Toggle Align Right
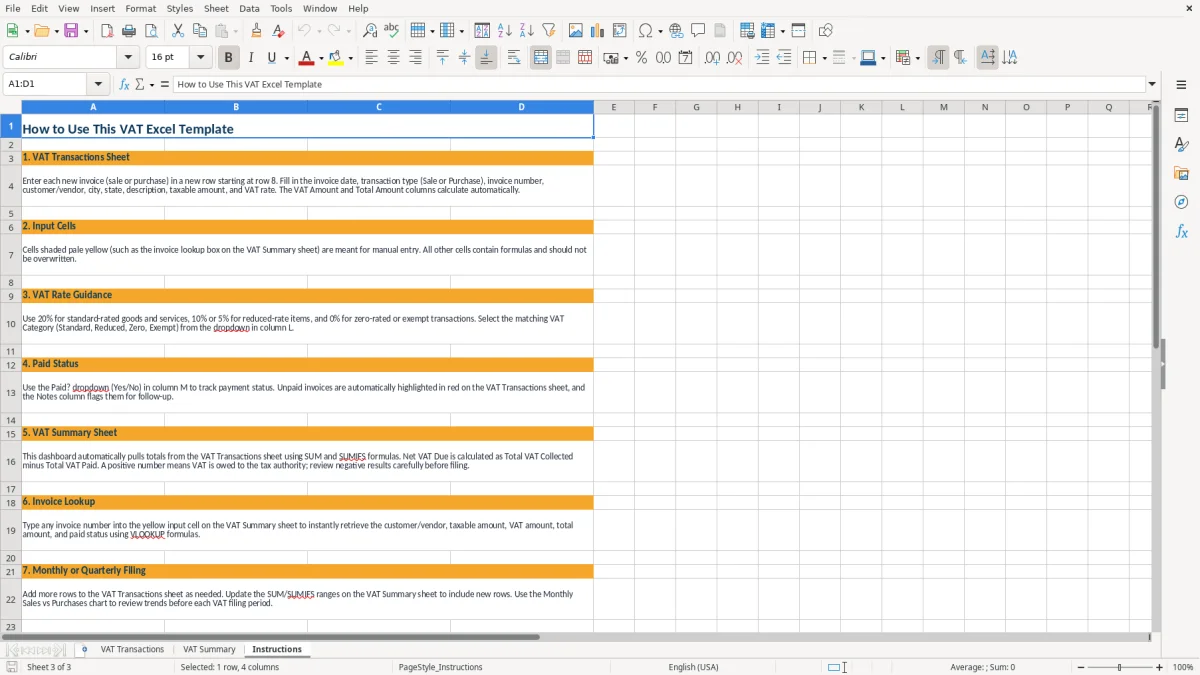This screenshot has height=675, width=1200. click(x=415, y=58)
